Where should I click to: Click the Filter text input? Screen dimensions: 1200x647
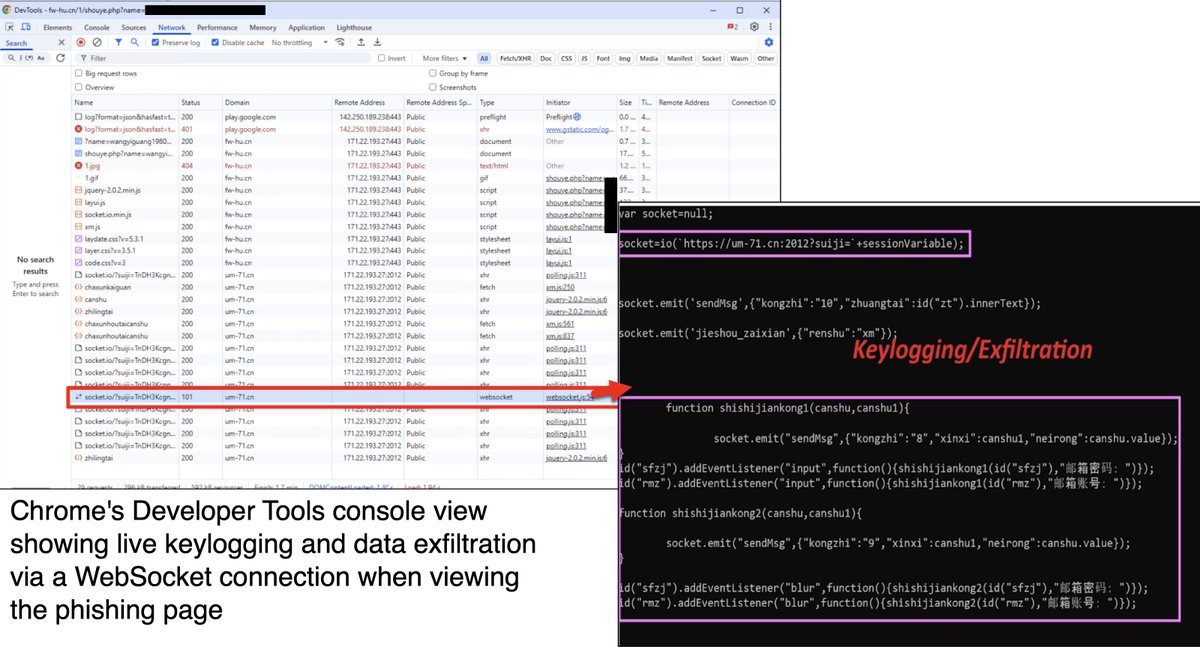click(x=225, y=58)
